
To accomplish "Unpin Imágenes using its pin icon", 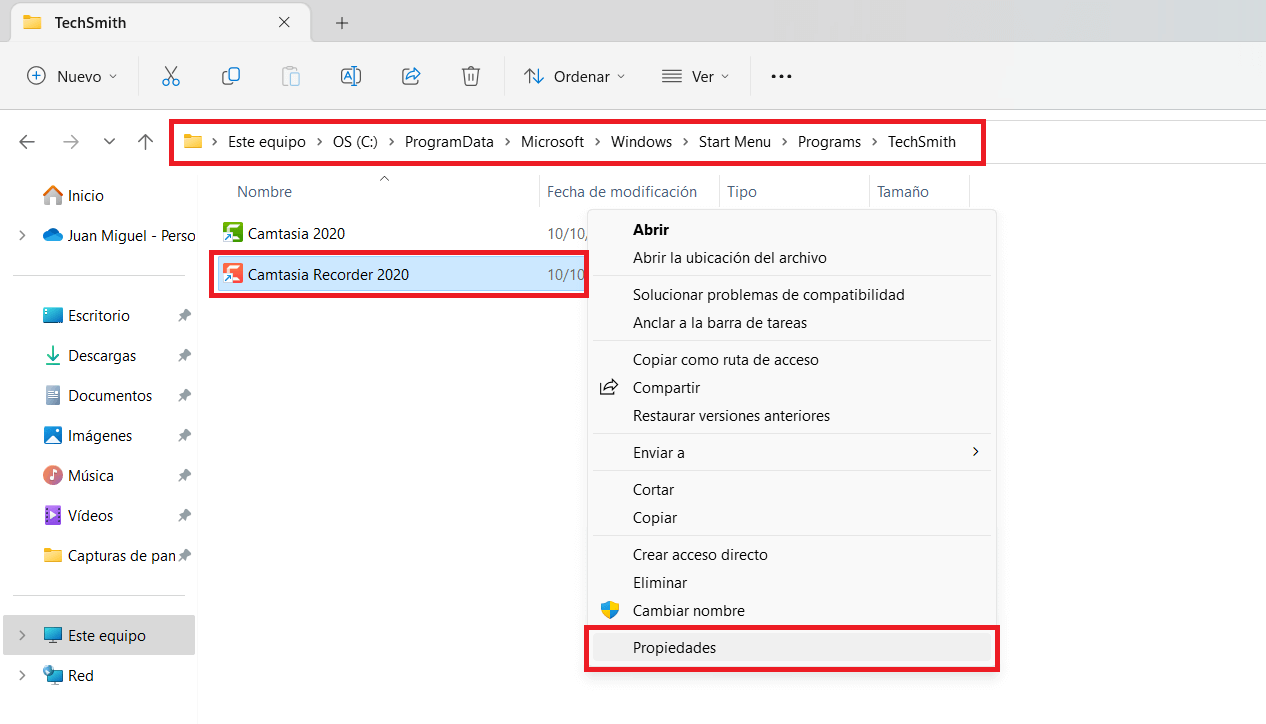I will [184, 436].
